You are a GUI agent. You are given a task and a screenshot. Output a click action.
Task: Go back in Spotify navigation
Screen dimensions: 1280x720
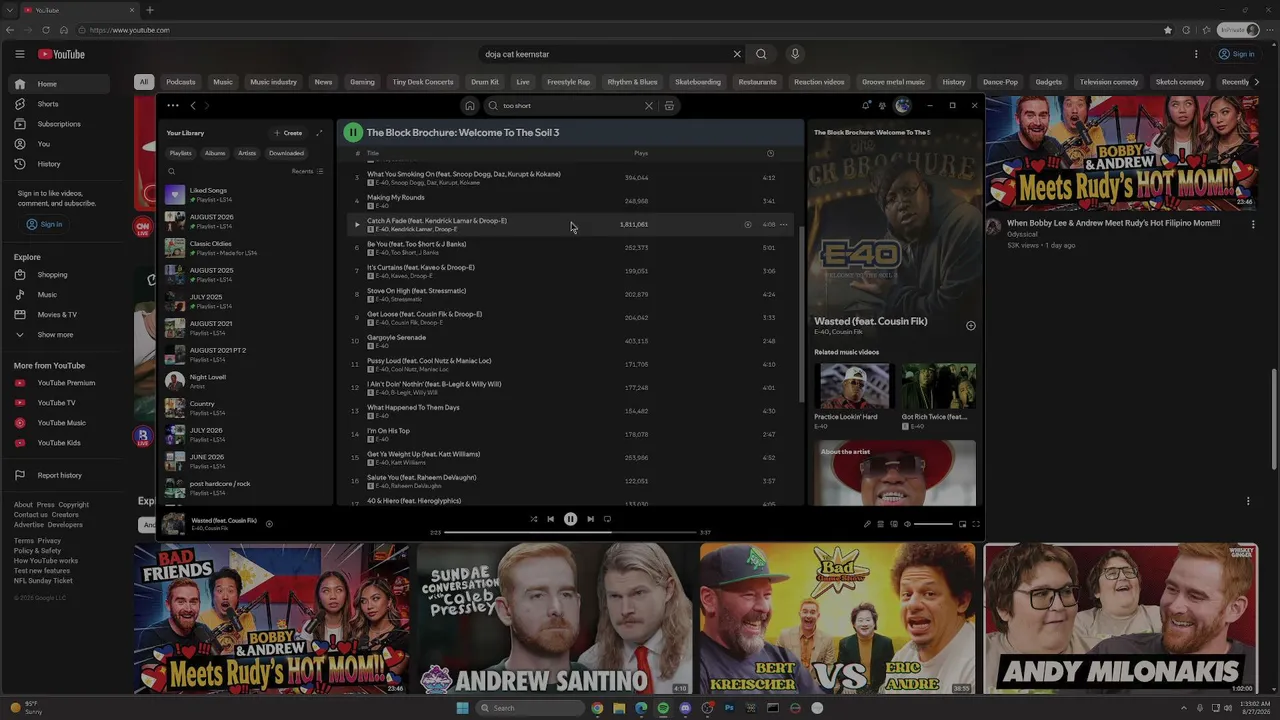tap(193, 105)
